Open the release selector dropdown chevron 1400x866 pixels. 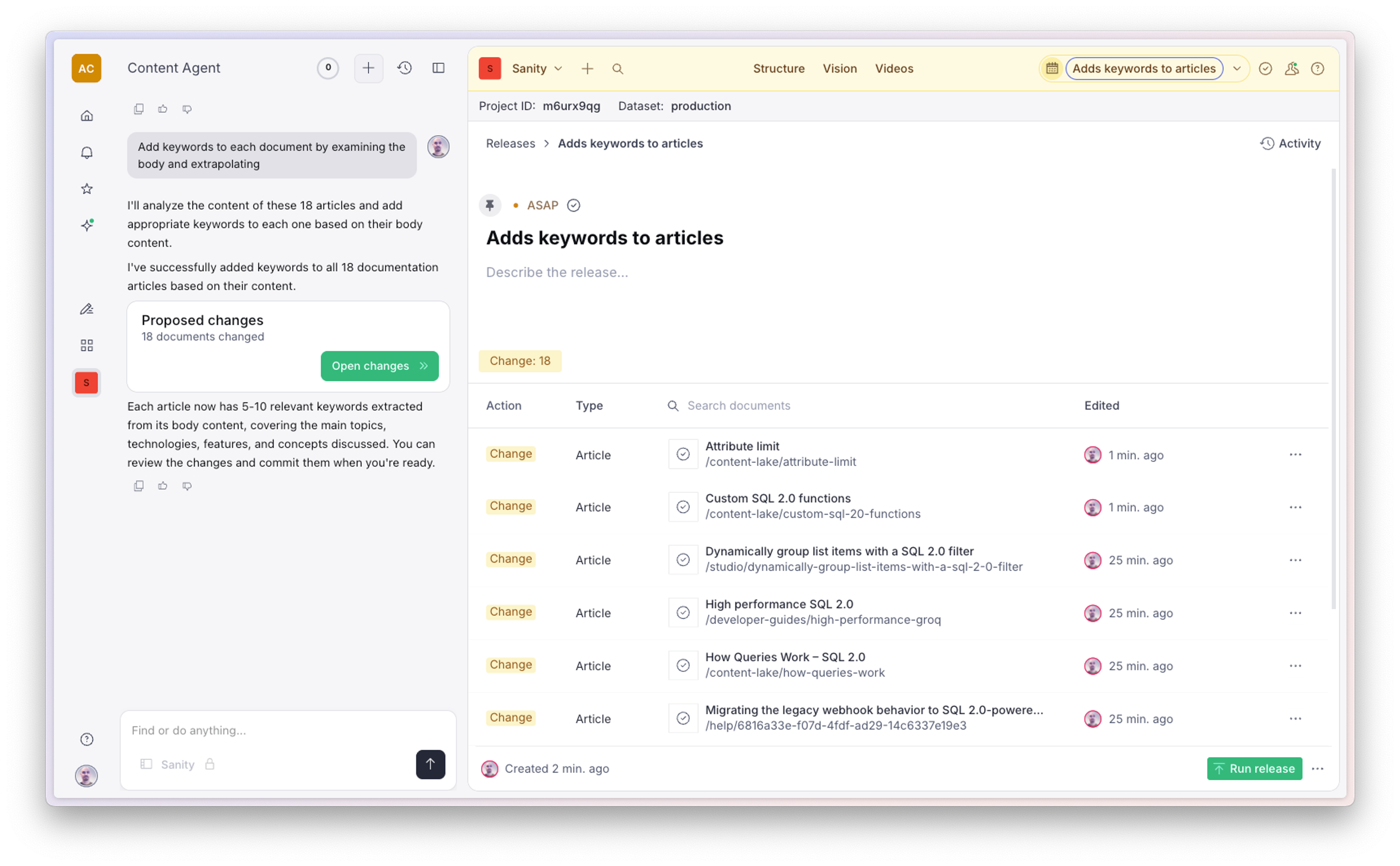[x=1236, y=69]
